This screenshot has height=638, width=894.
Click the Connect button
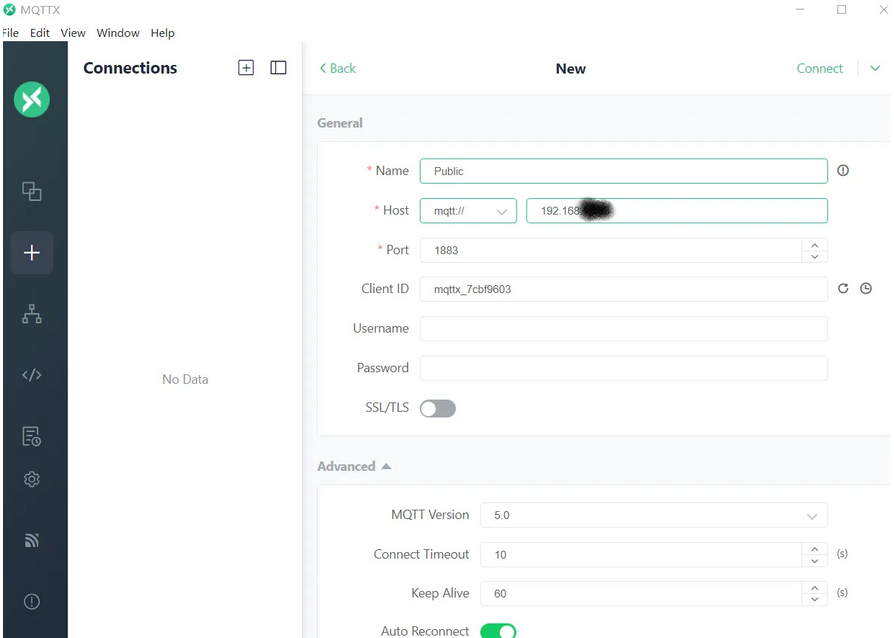(819, 68)
